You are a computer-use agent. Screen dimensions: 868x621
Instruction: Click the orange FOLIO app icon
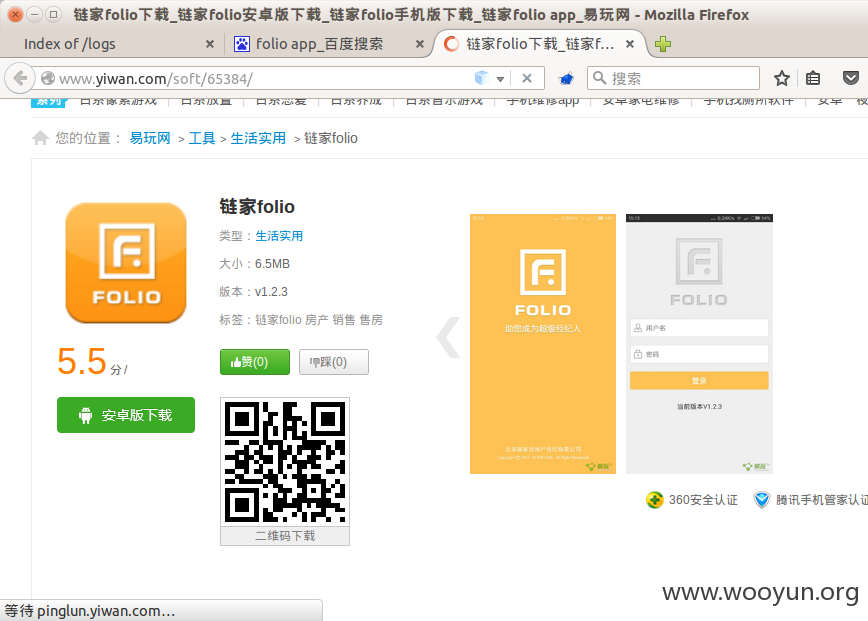(x=126, y=263)
